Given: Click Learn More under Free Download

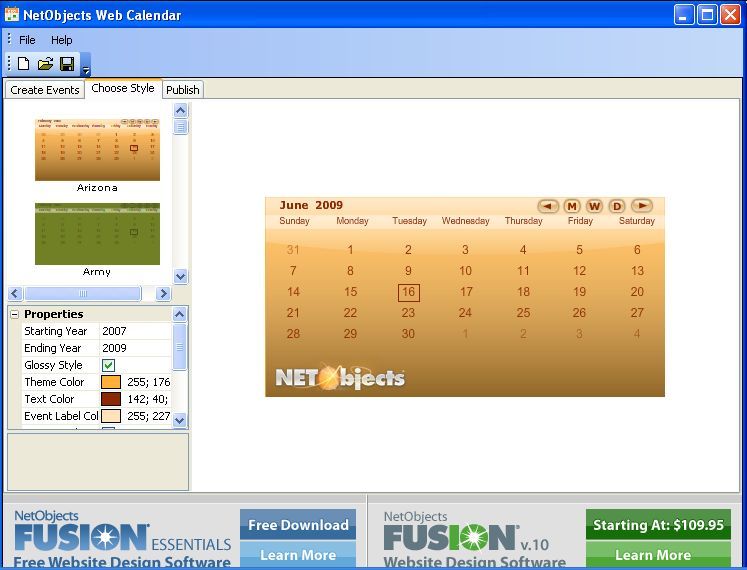Looking at the screenshot, I should click(x=298, y=555).
